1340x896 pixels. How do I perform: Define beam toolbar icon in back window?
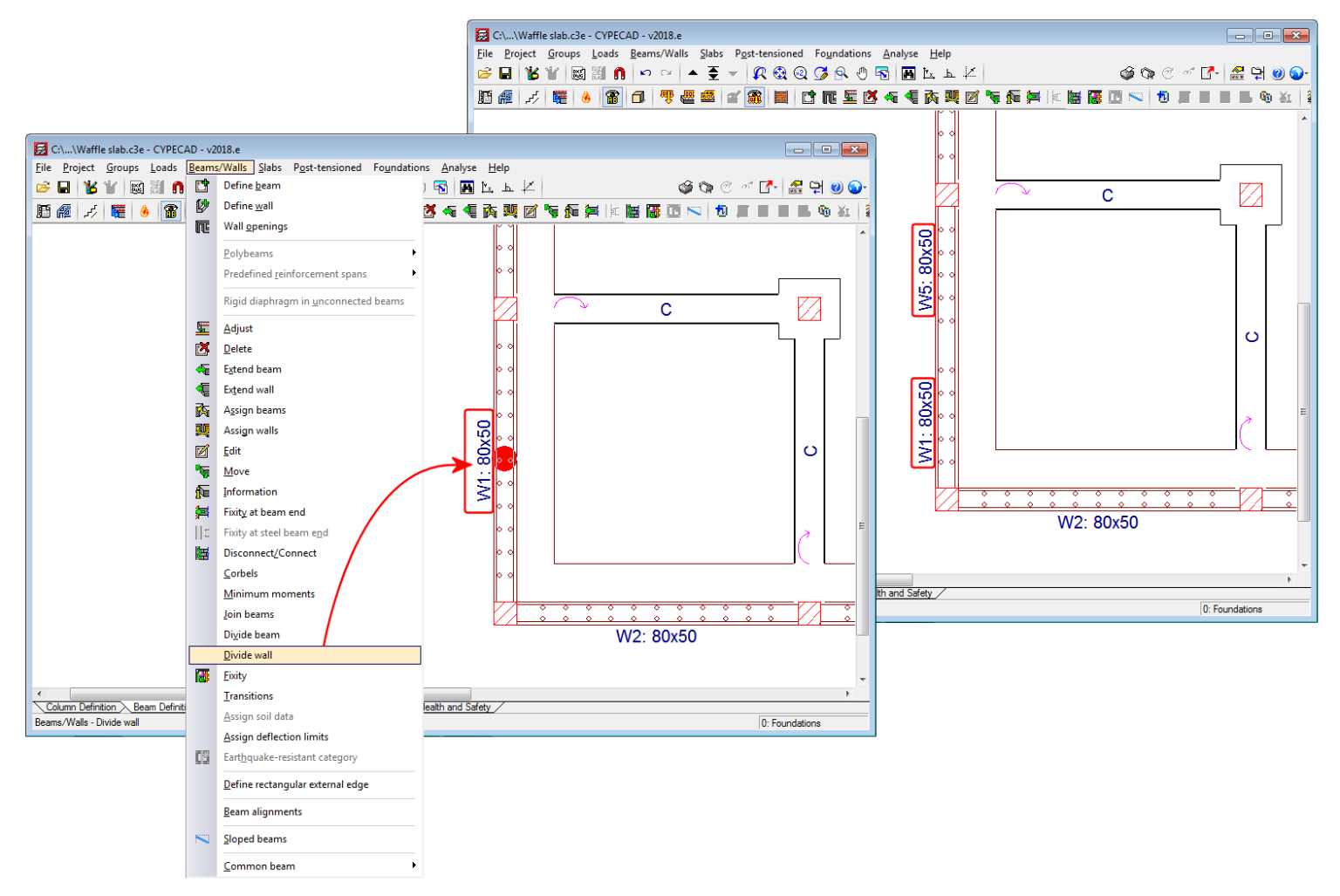(x=809, y=97)
